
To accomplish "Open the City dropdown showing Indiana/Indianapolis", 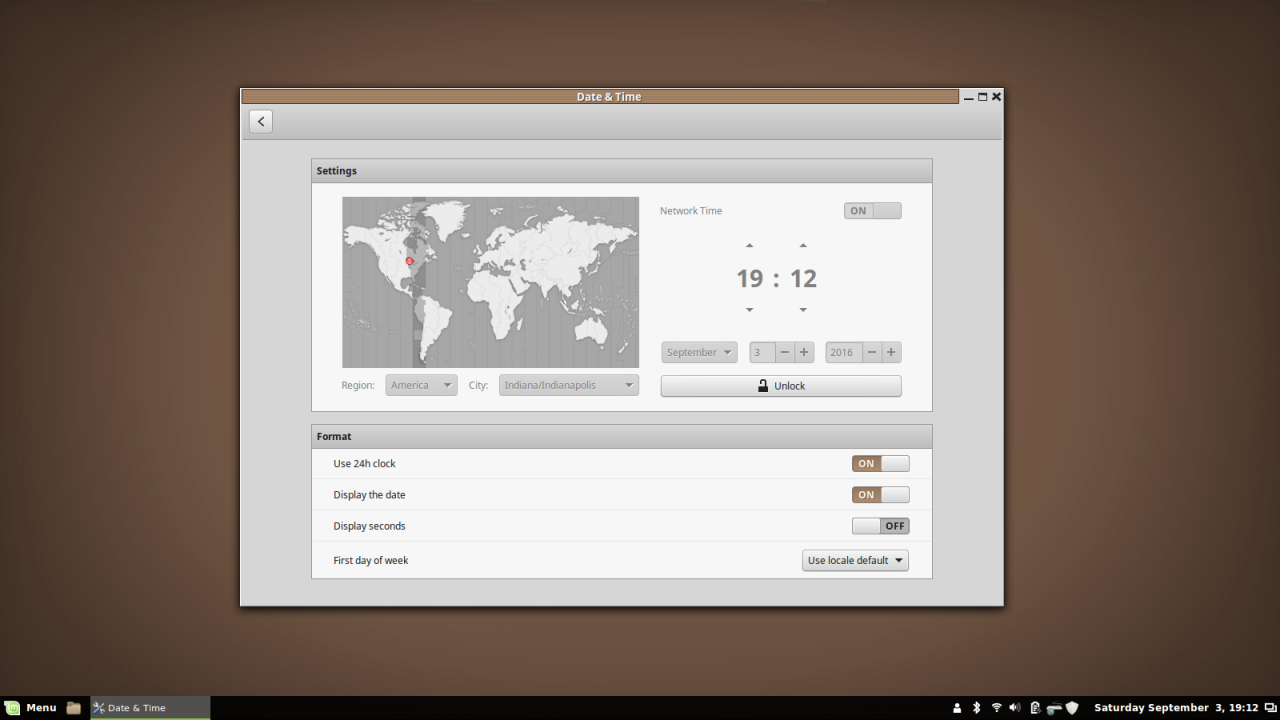I will click(569, 385).
